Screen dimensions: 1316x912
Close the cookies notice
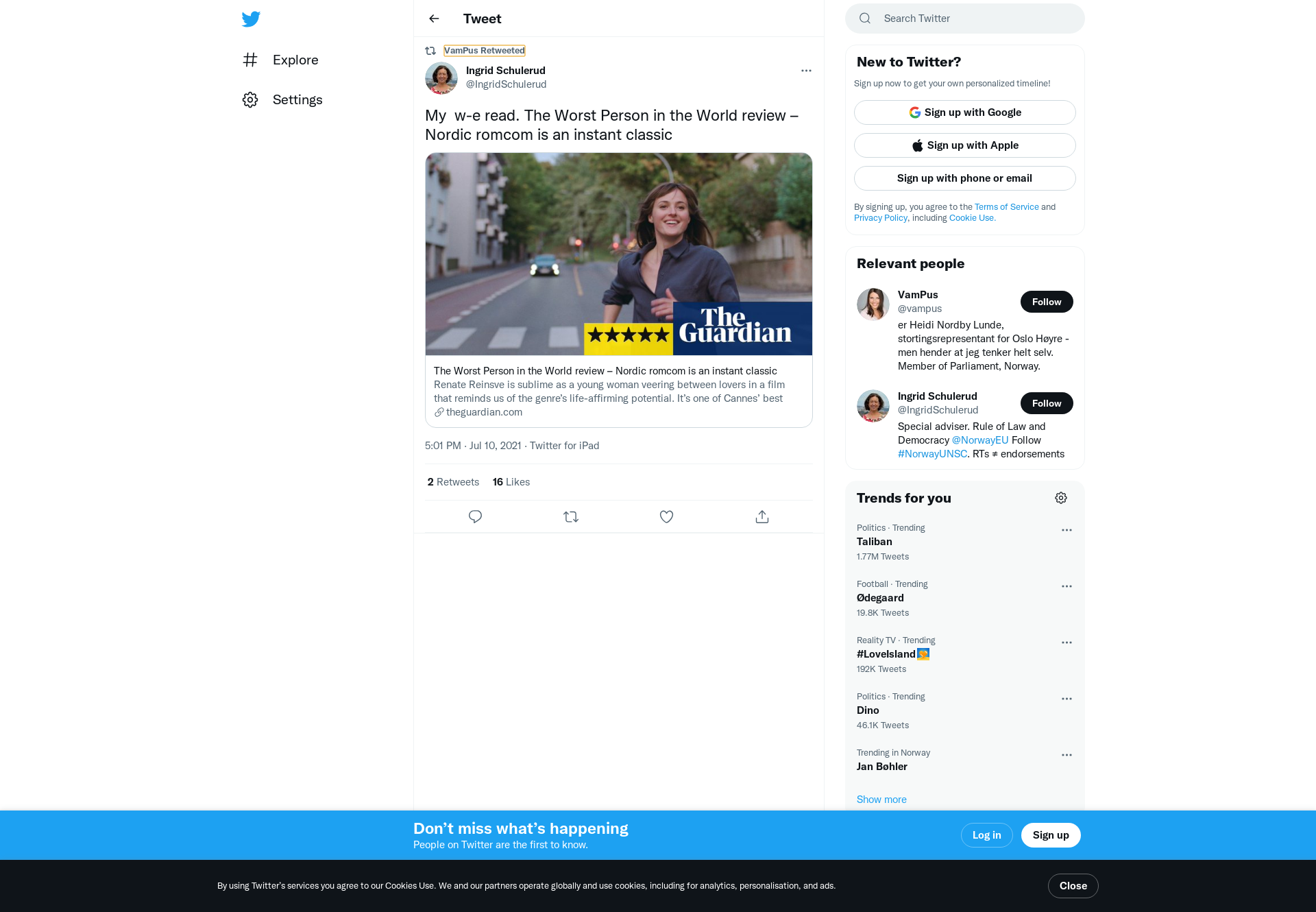point(1073,886)
